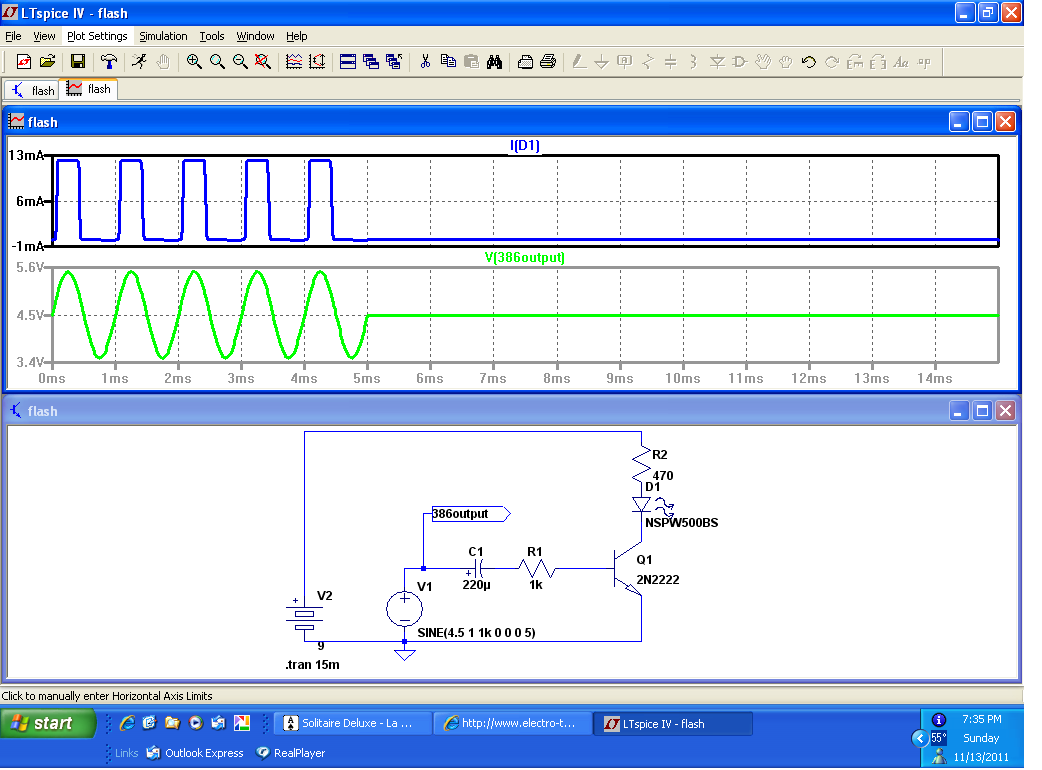The image size is (1042, 770).
Task: Select the Draw Wire pencil icon
Action: (x=579, y=62)
